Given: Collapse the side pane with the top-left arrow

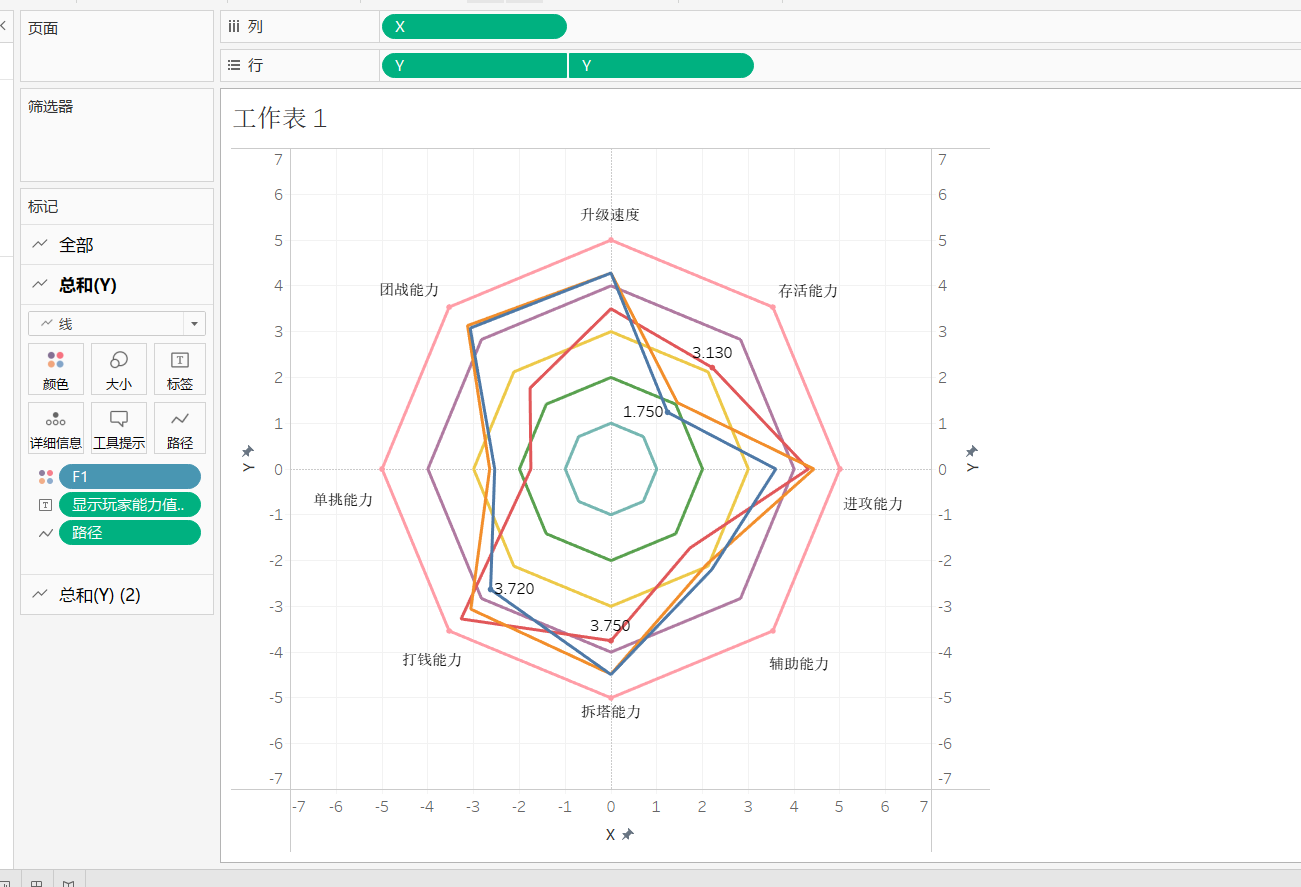Looking at the screenshot, I should (3, 27).
